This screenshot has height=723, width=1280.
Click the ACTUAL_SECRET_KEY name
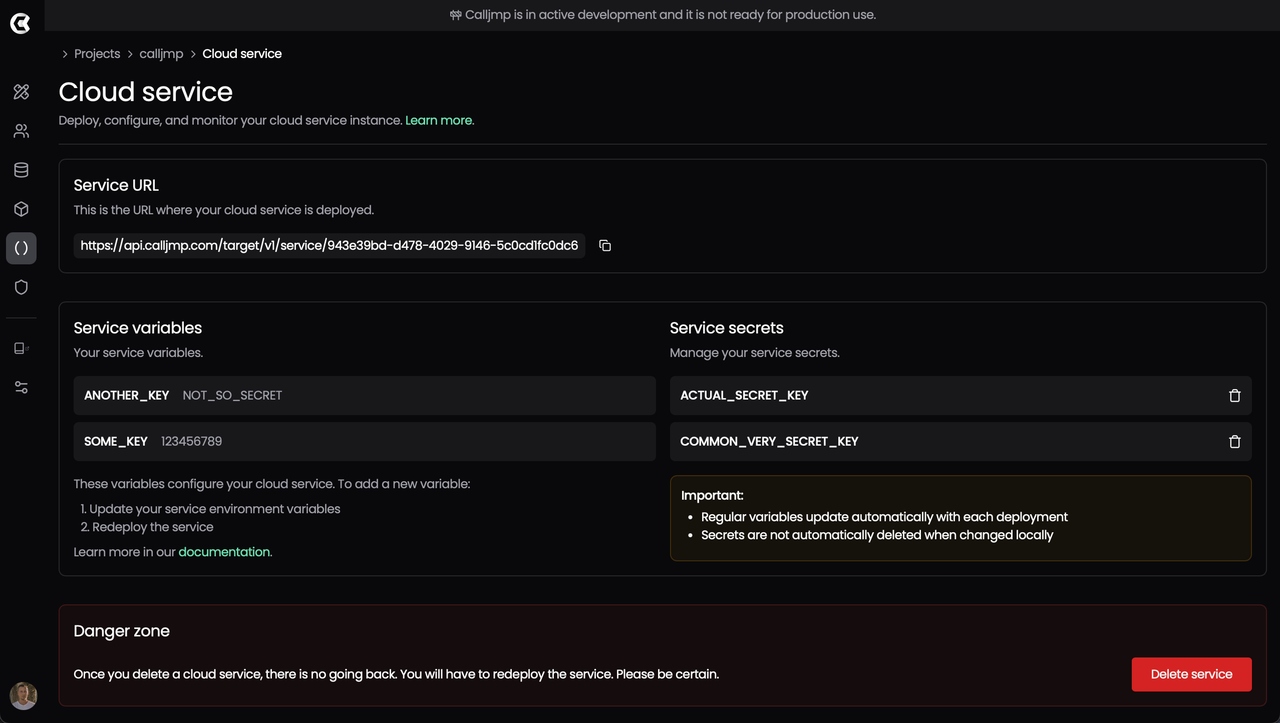tap(744, 395)
